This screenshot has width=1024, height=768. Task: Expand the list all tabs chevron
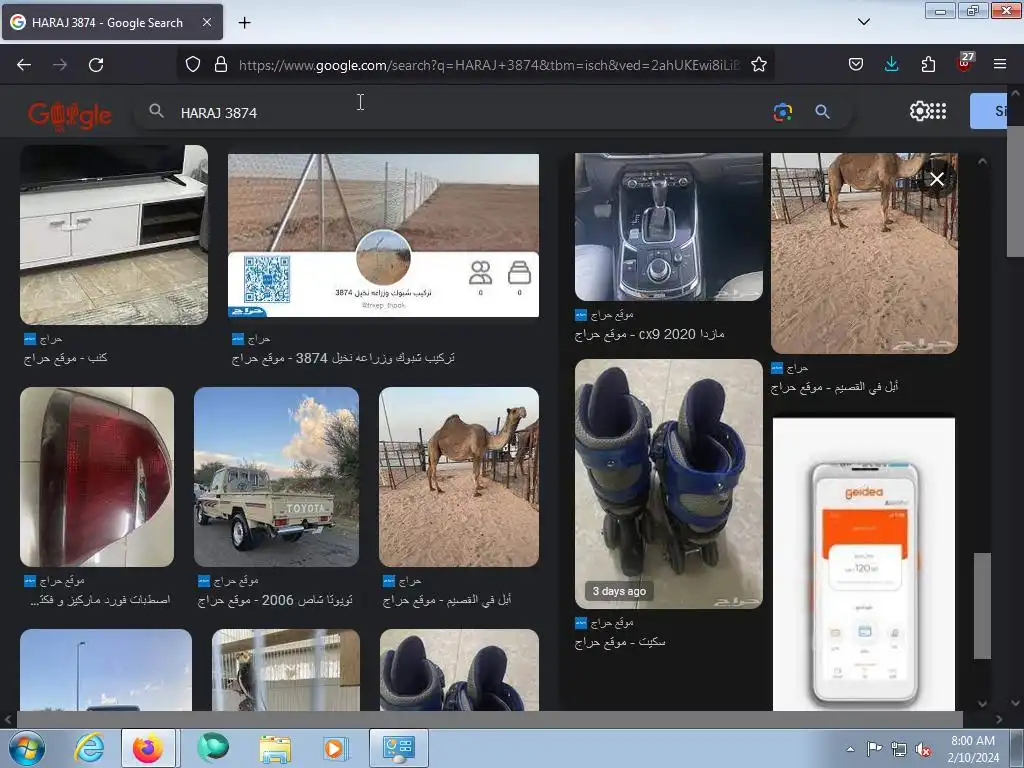point(863,22)
